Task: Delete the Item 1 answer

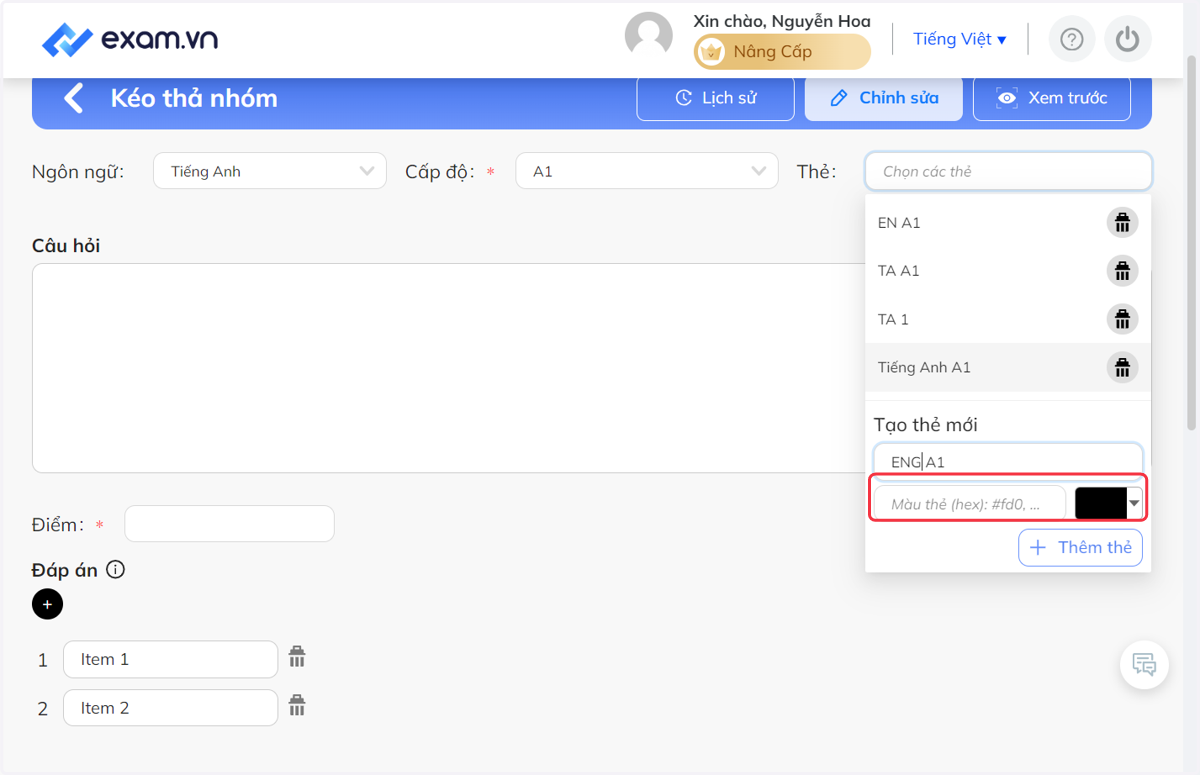Action: pos(297,657)
